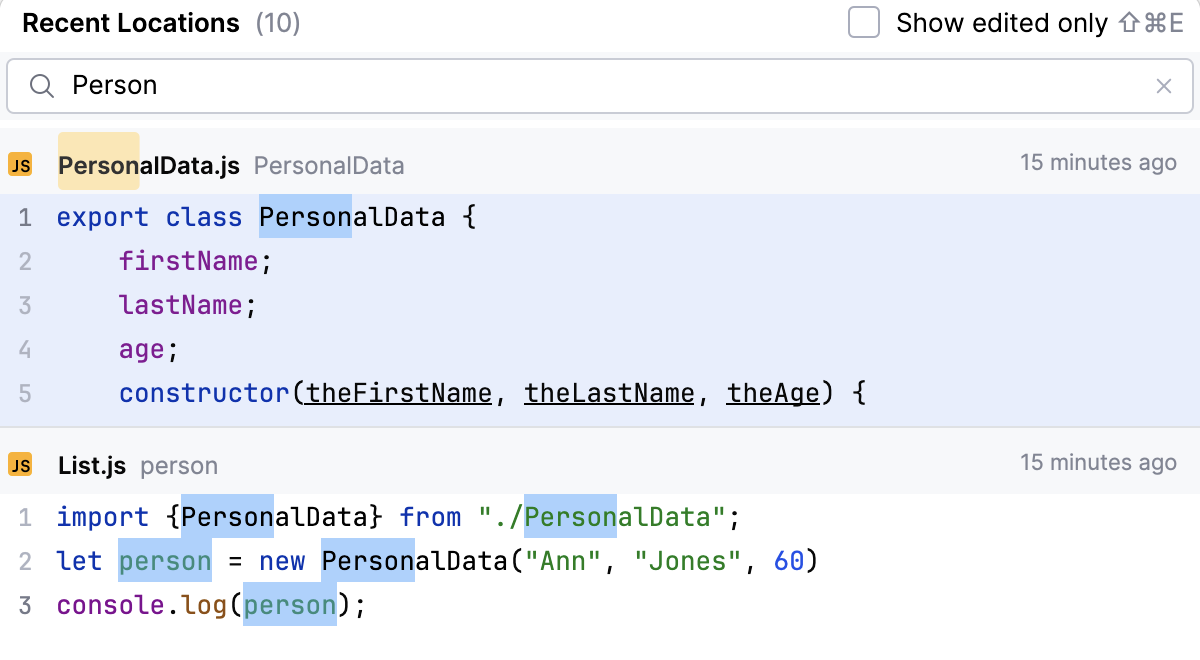
Task: Clear the search field with X icon
Action: pos(1163,86)
